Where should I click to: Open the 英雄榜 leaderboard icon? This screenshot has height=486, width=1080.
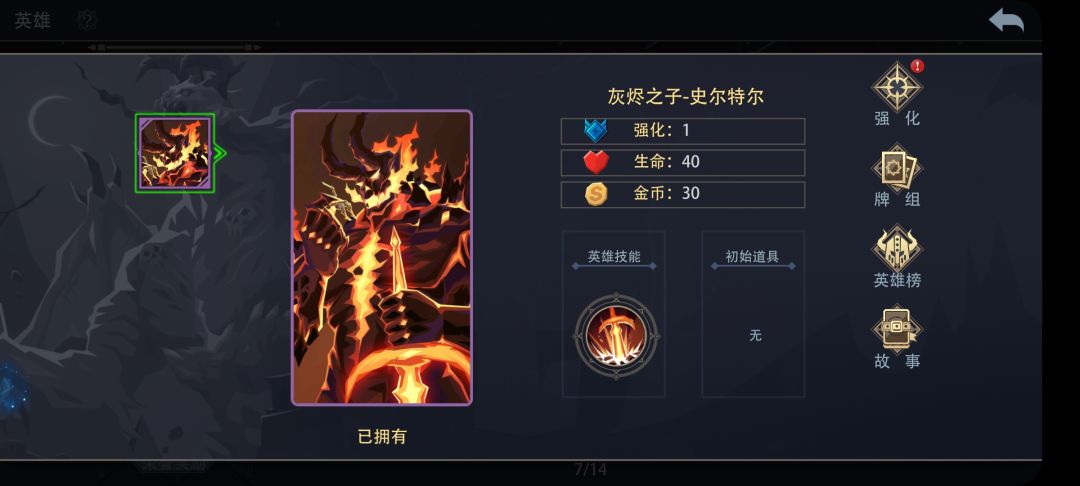coord(897,248)
